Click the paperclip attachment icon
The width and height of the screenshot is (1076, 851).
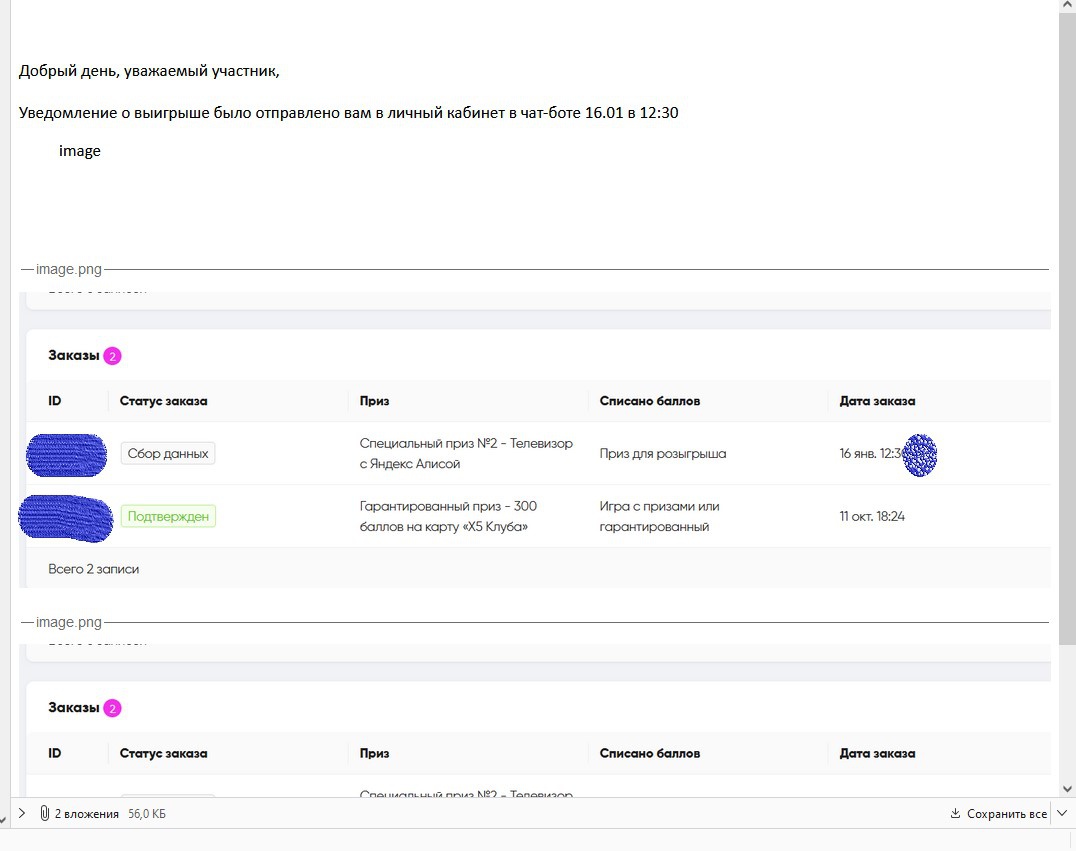(44, 814)
